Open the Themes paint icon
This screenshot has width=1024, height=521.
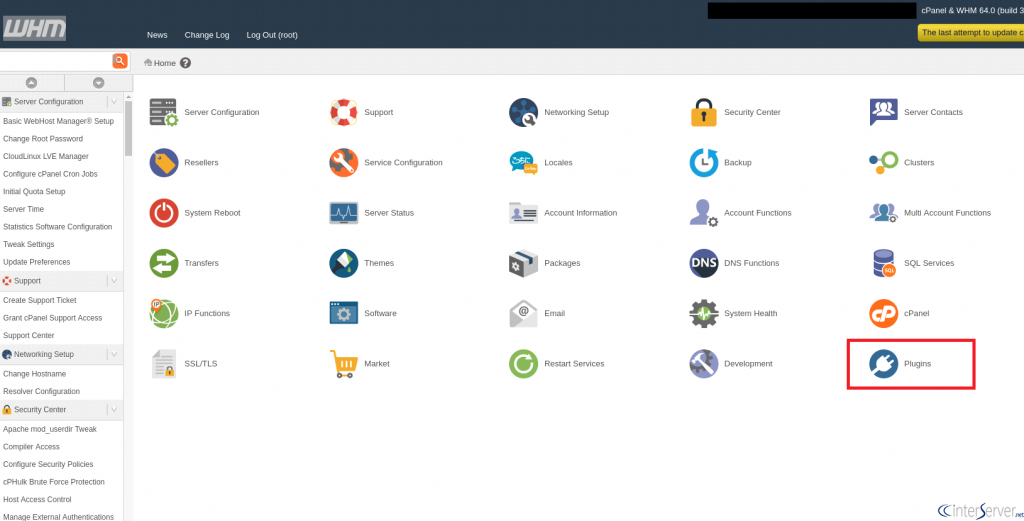[x=344, y=263]
